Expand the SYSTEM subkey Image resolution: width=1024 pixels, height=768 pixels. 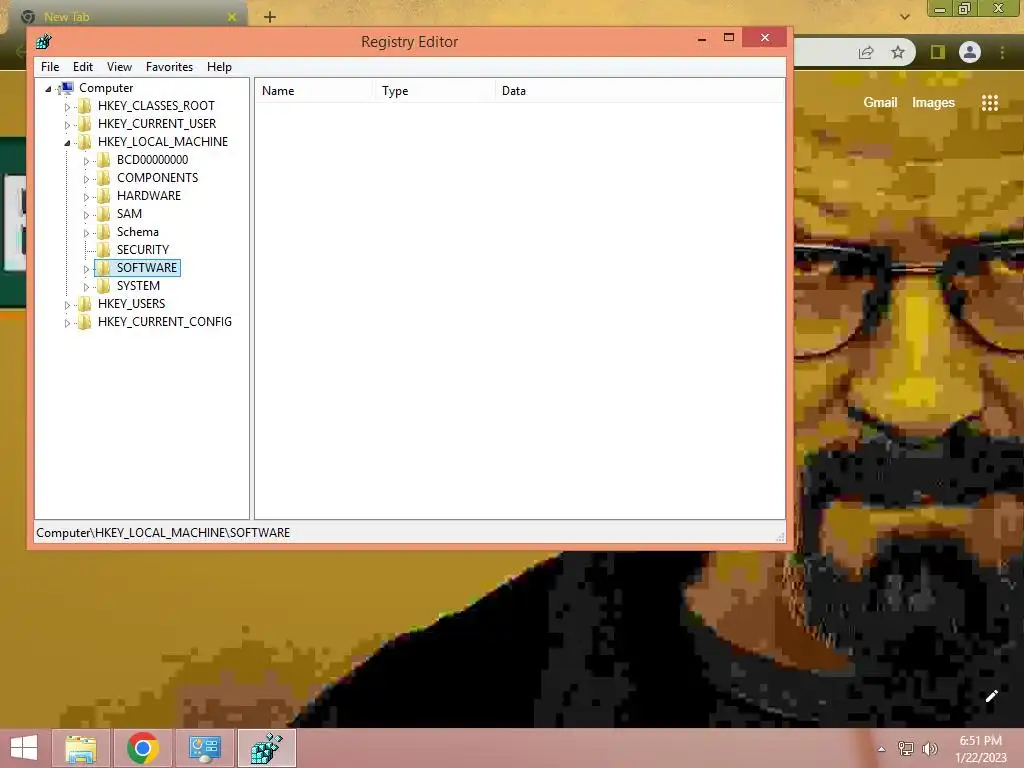(x=86, y=287)
